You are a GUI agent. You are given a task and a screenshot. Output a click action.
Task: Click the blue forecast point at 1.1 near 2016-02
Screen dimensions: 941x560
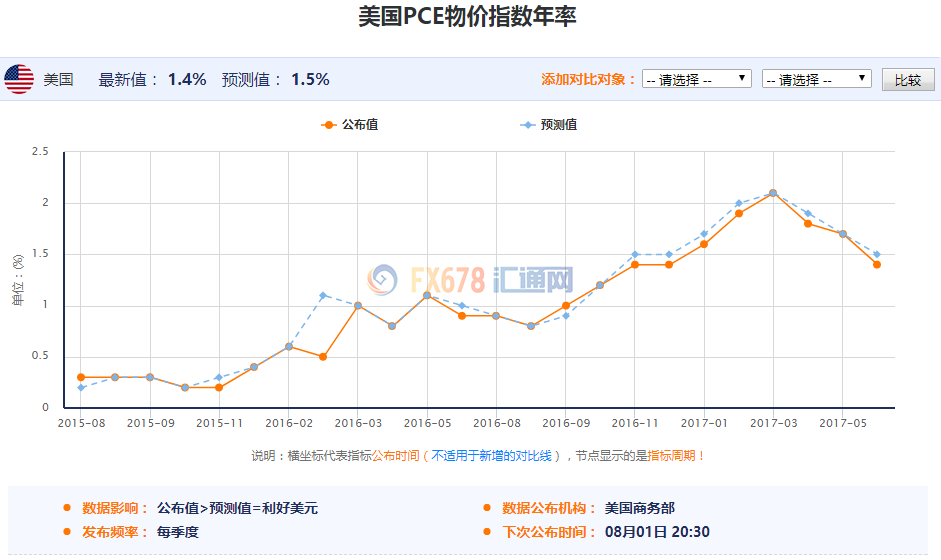tap(323, 295)
